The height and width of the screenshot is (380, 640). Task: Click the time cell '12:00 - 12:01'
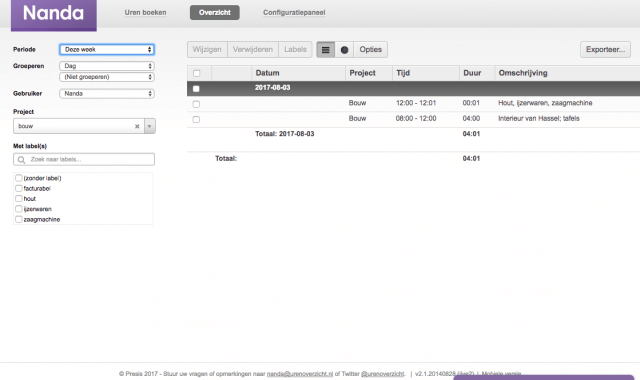[416, 103]
